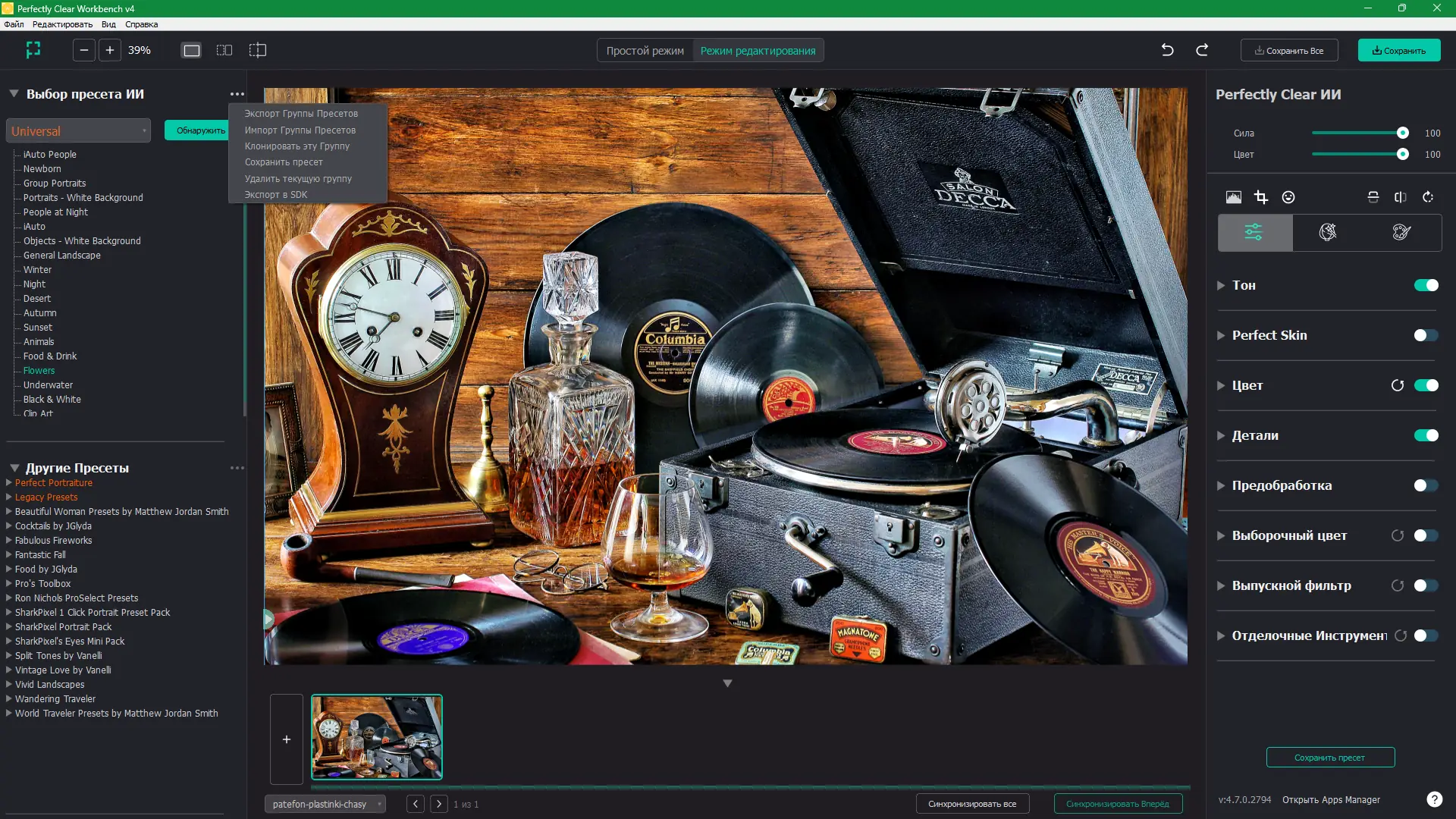Open the adjustments sliders tab icon
The width and height of the screenshot is (1456, 819).
tap(1254, 232)
